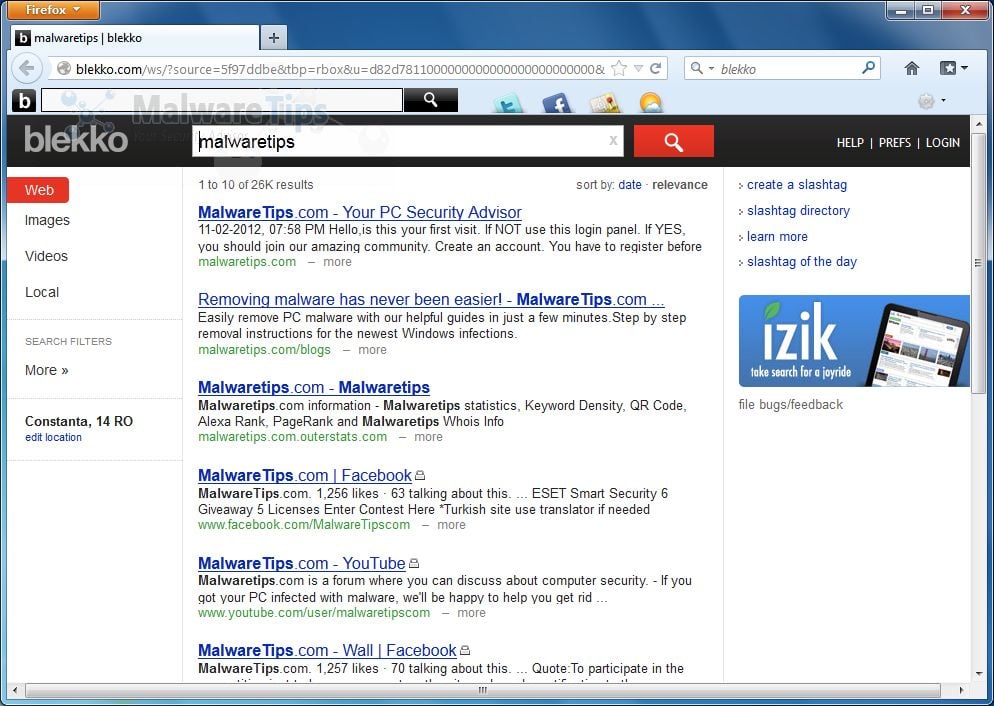Open the HELP link
This screenshot has height=706, width=994.
click(849, 143)
